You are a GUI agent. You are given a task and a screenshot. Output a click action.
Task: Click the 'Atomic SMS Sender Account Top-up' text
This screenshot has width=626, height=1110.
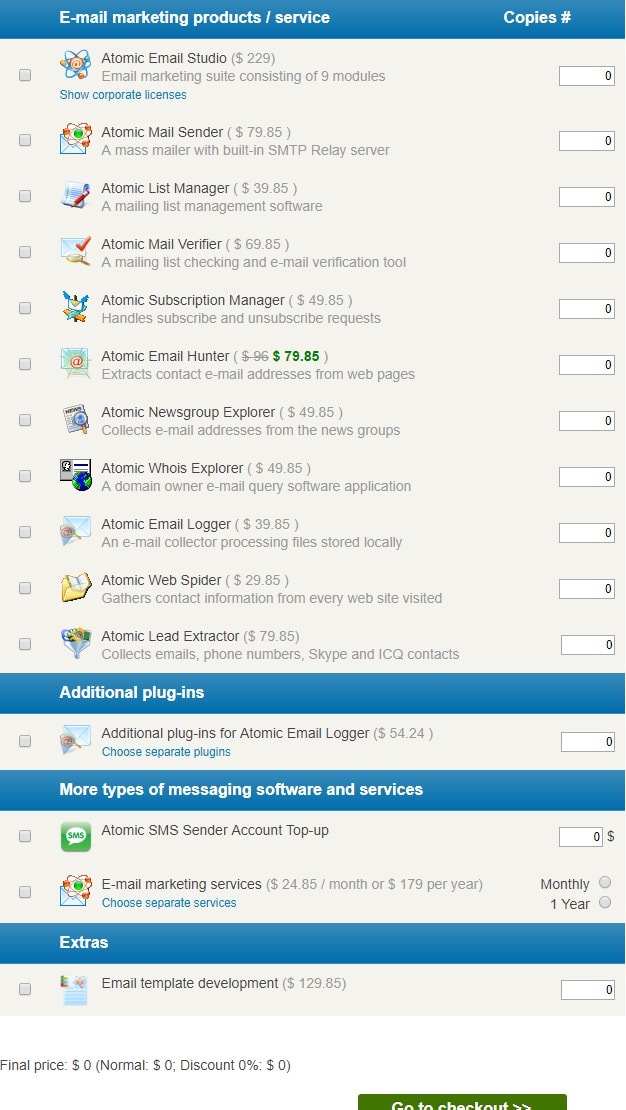point(215,830)
